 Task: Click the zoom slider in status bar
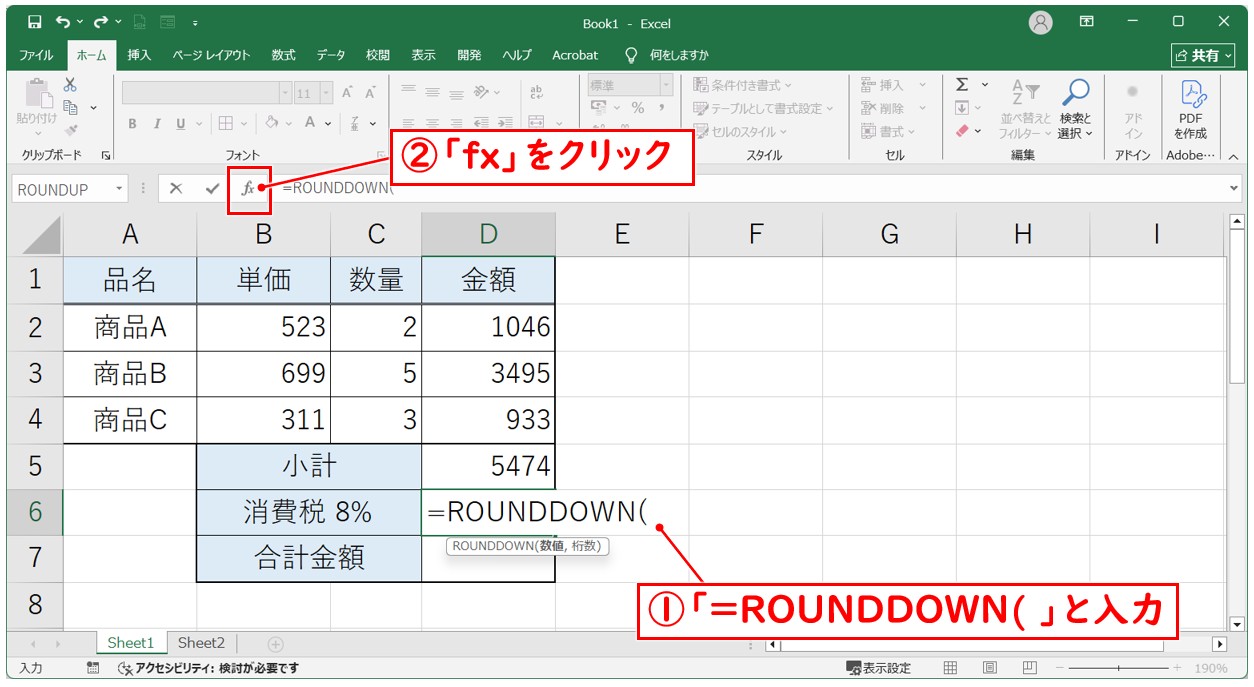1119,668
